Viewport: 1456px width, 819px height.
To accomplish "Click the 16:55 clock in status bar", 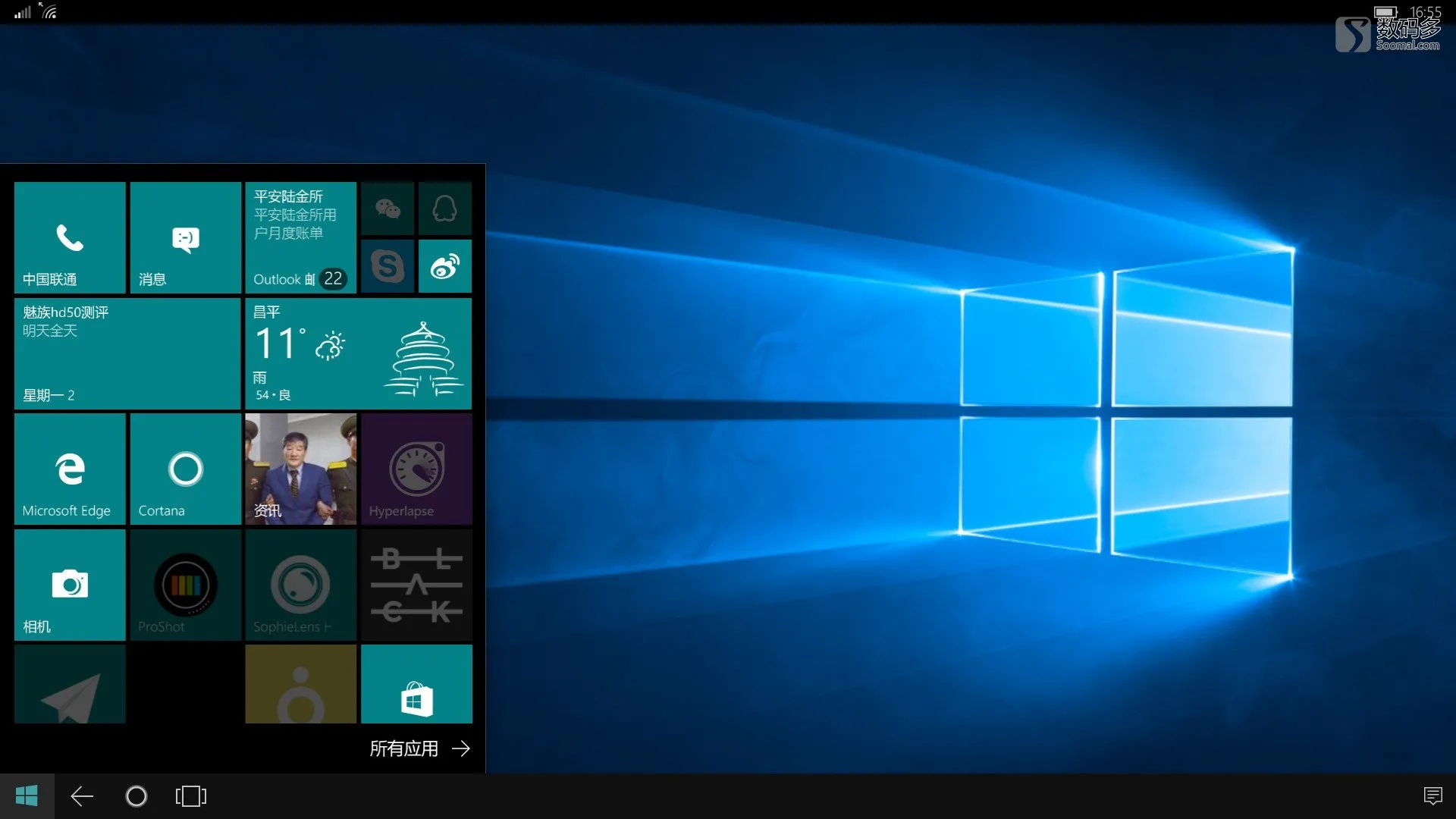I will pyautogui.click(x=1426, y=12).
